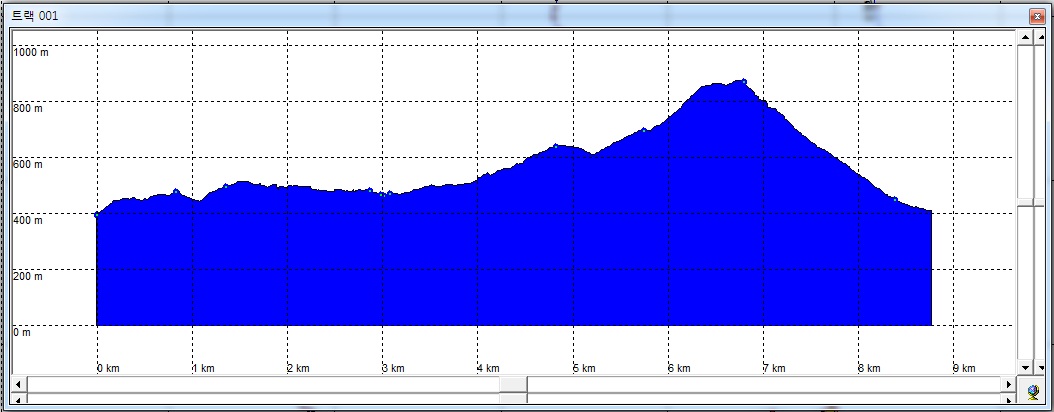This screenshot has width=1054, height=412.
Task: Click the 트랙 001 window title text
Action: coord(34,16)
